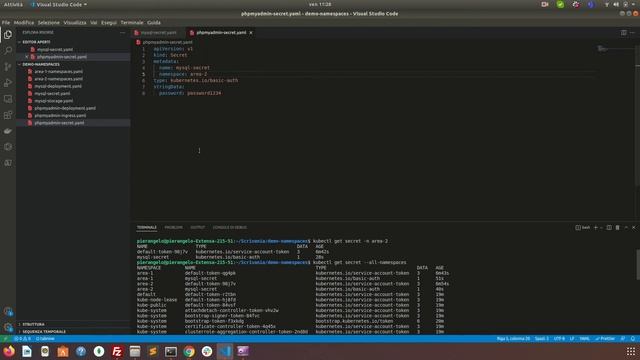The height and width of the screenshot is (360, 640).
Task: Click the LF end-of-line status item
Action: coord(572,339)
